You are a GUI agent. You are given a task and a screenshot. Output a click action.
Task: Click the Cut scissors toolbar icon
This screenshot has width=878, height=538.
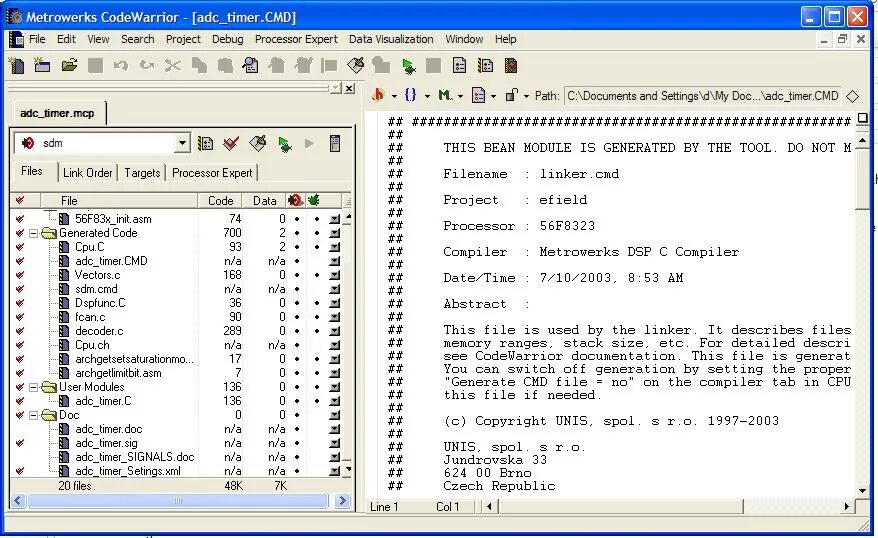pos(172,66)
